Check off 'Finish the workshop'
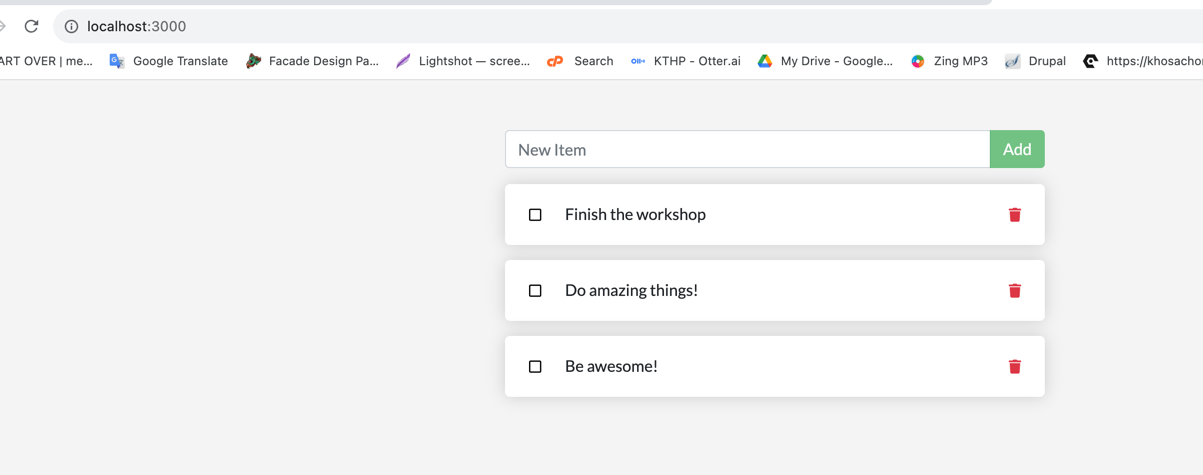This screenshot has width=1203, height=475. [535, 215]
